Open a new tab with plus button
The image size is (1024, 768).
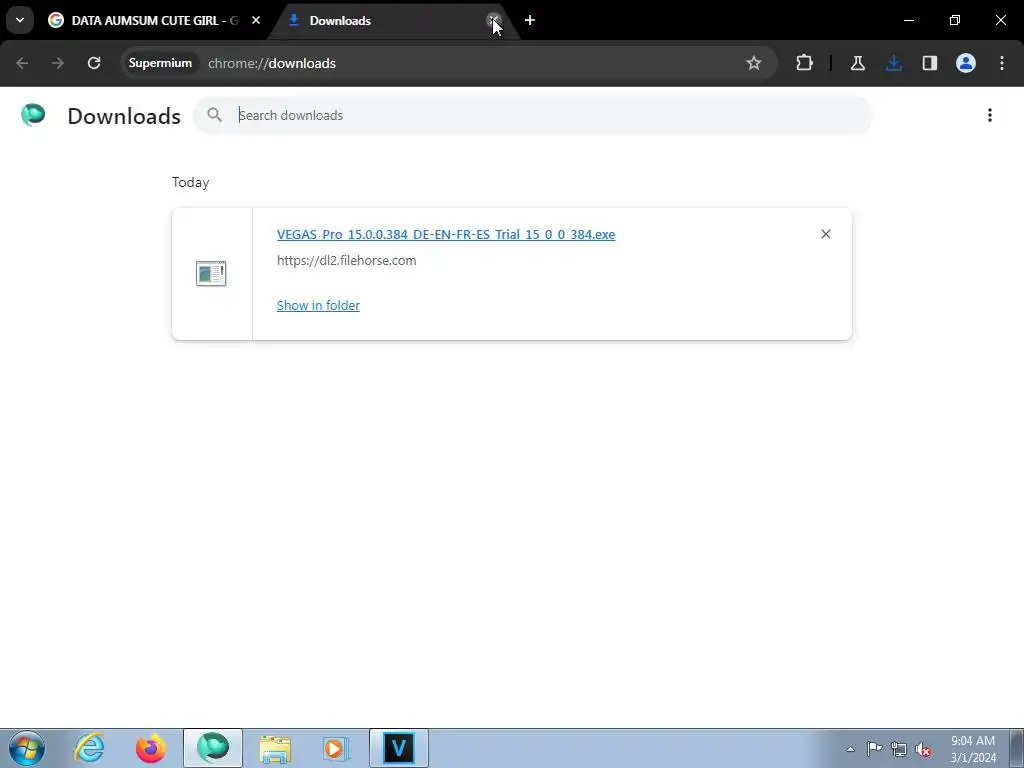pos(530,20)
